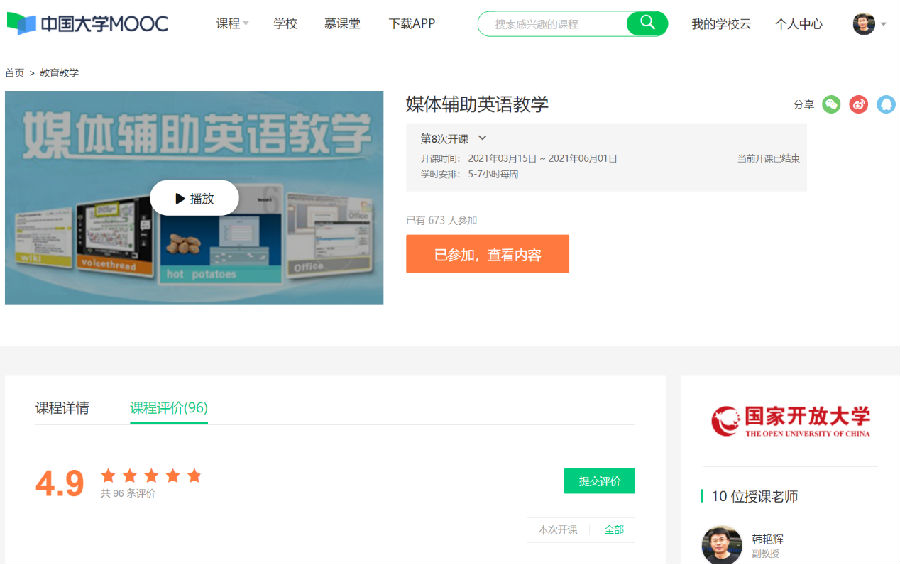Open 教育教学 breadcrumb link
Image resolution: width=900 pixels, height=564 pixels.
(59, 73)
